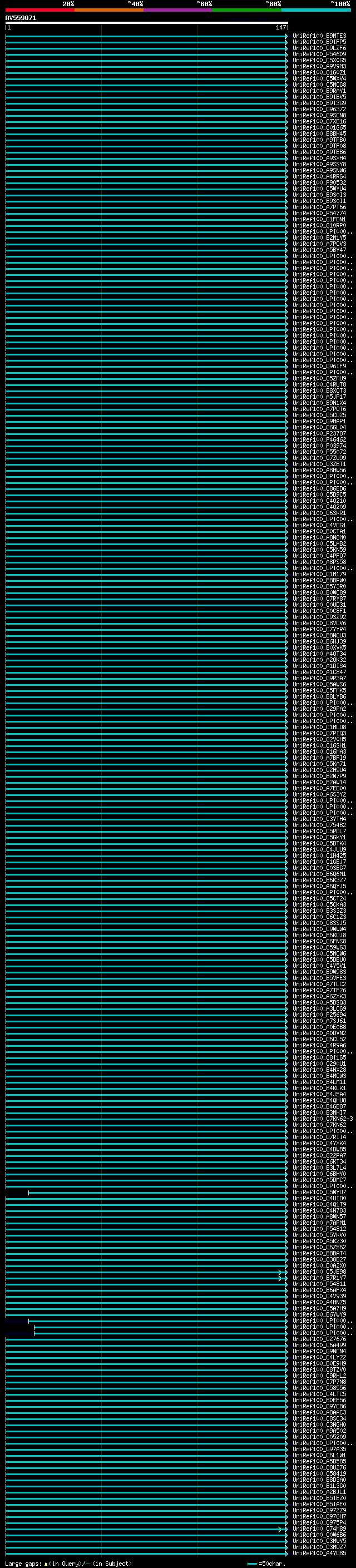Click the green ~80% color legend segment
The width and height of the screenshot is (356, 1568).
pos(247,11)
